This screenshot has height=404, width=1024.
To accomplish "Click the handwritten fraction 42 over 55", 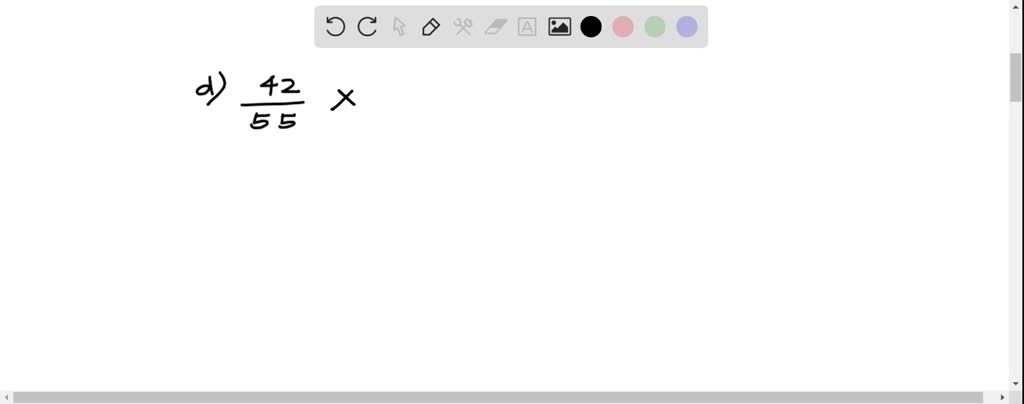I will point(273,102).
